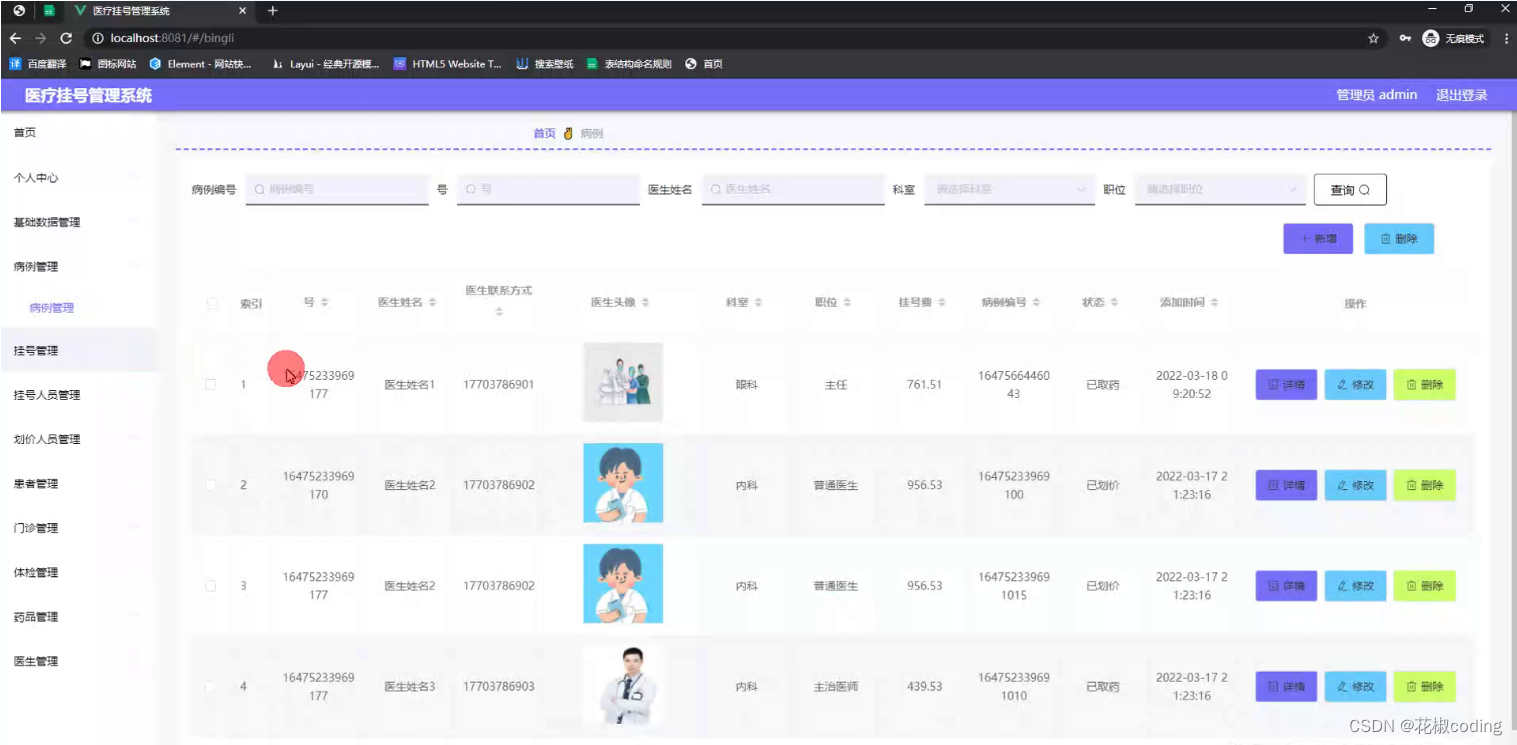
Task: Click row 4 doctor photo avatar
Action: [x=623, y=685]
